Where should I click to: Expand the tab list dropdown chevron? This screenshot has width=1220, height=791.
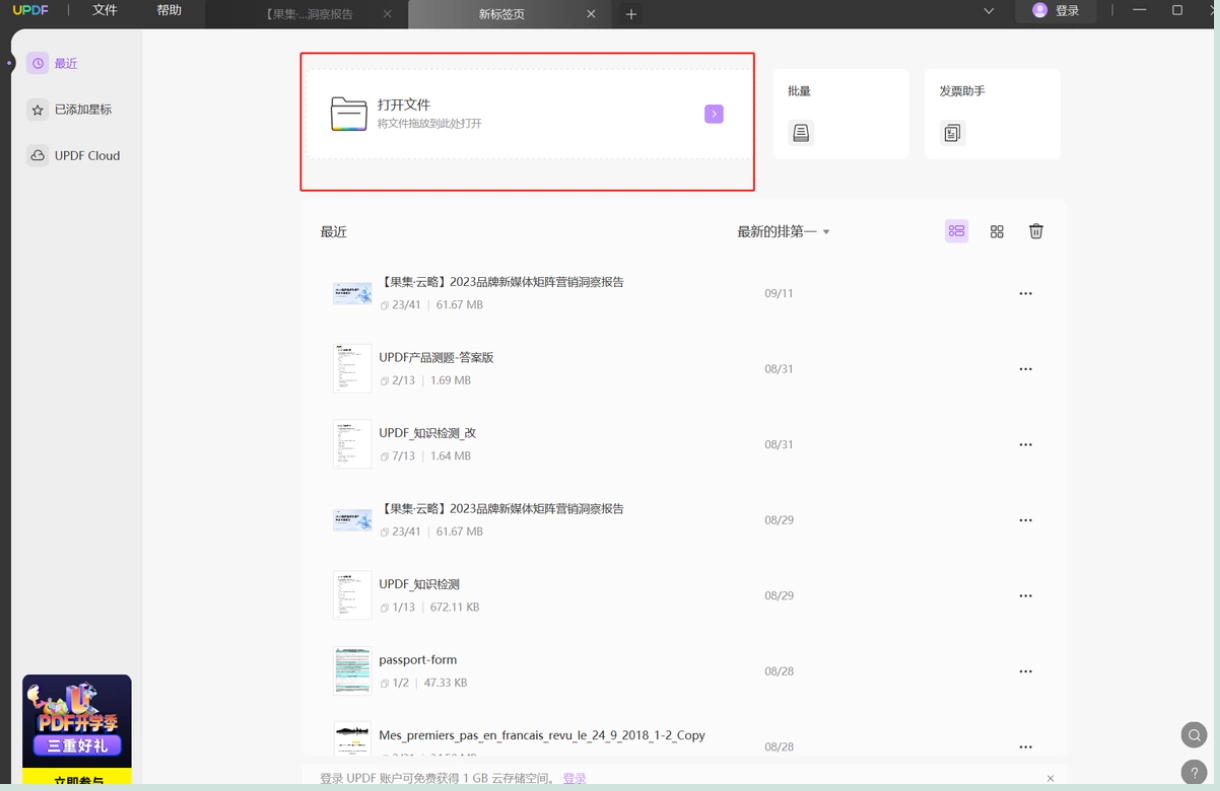point(989,11)
